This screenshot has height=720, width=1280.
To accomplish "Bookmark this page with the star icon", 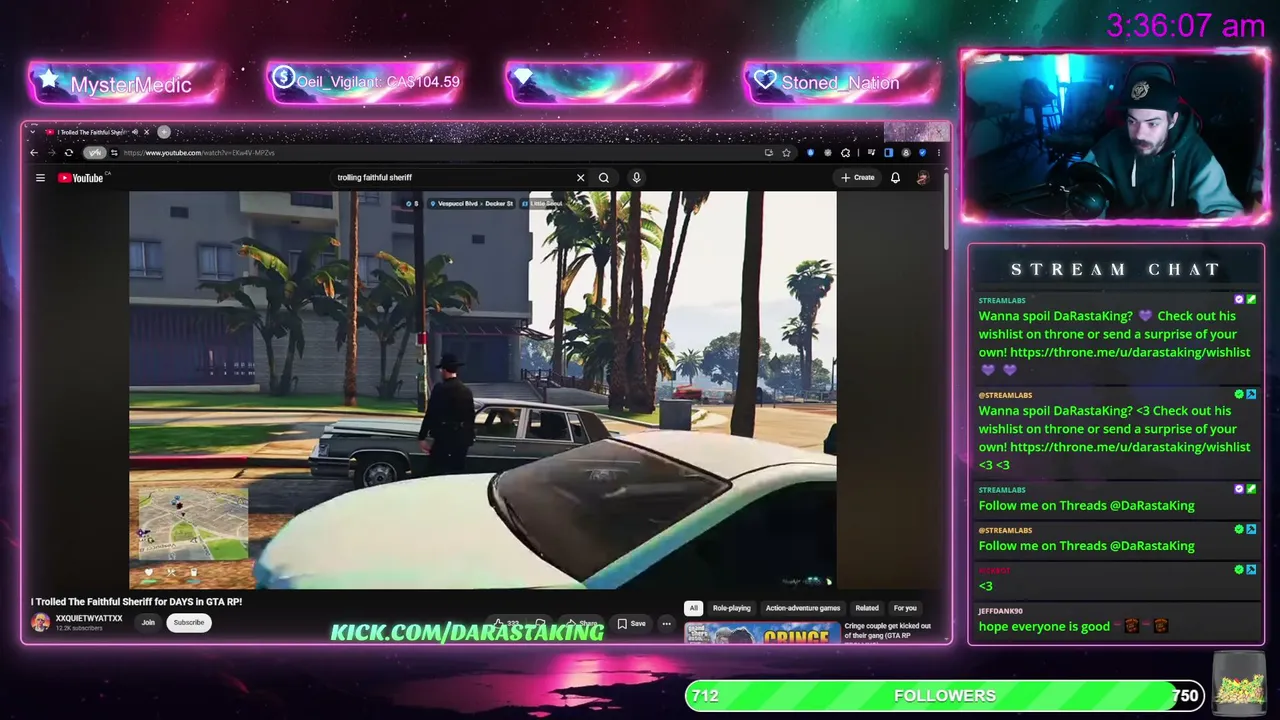I will pos(787,153).
